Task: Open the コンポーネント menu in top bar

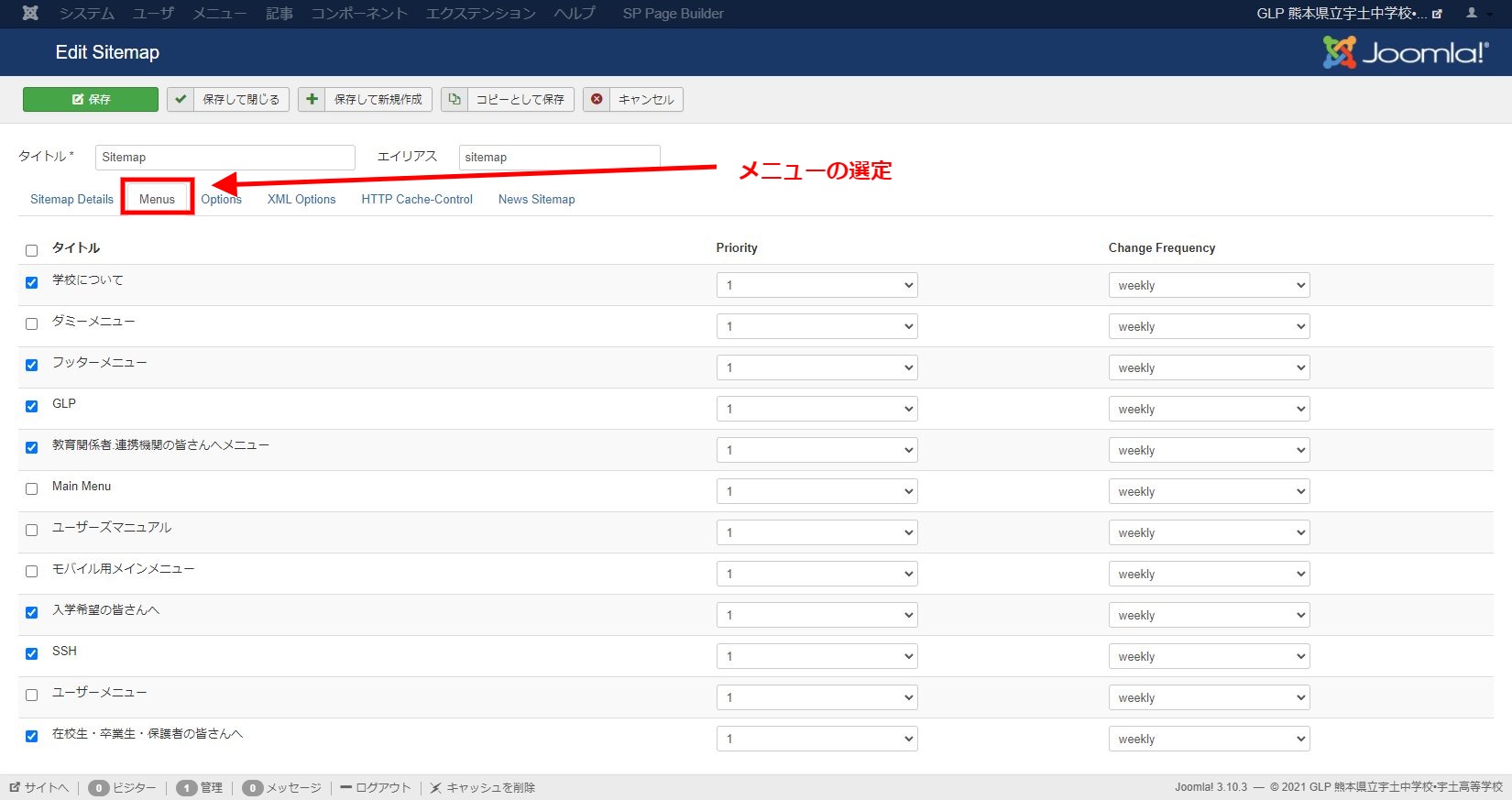Action: pos(358,13)
